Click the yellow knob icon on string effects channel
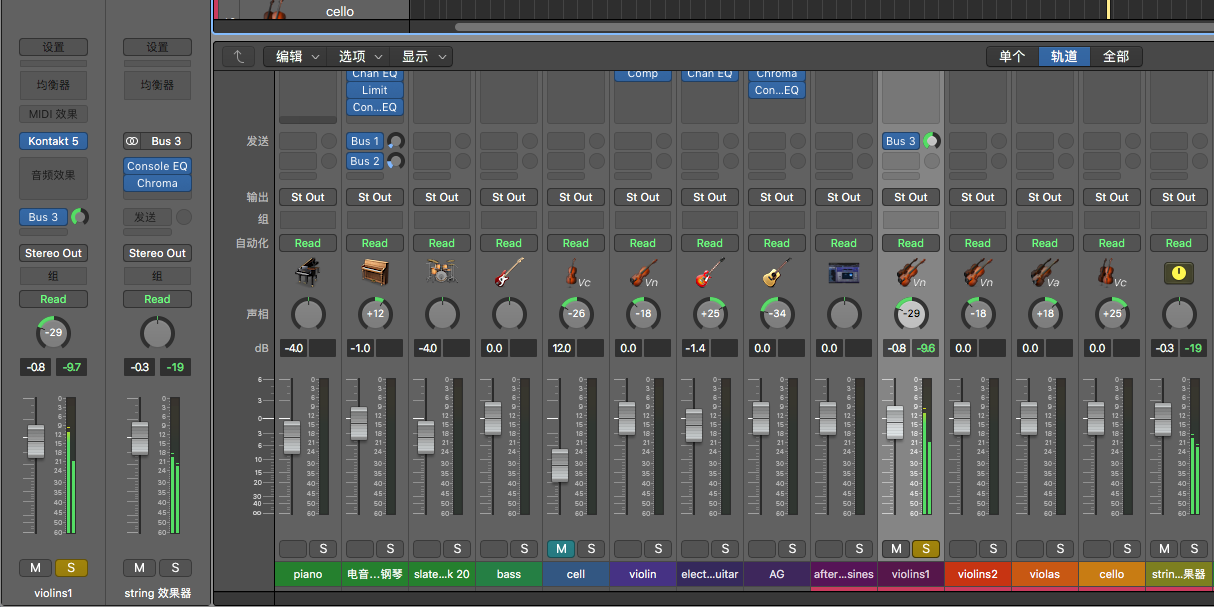This screenshot has height=607, width=1214. (1178, 273)
